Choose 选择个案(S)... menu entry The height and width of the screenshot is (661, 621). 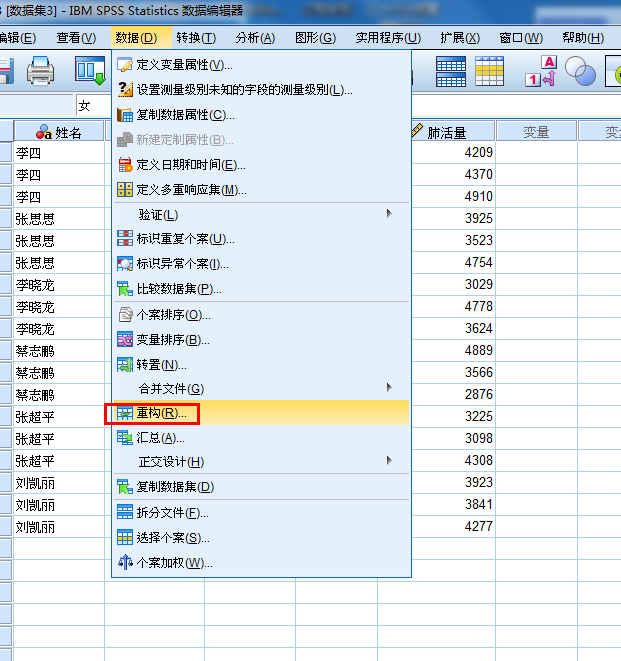261,537
